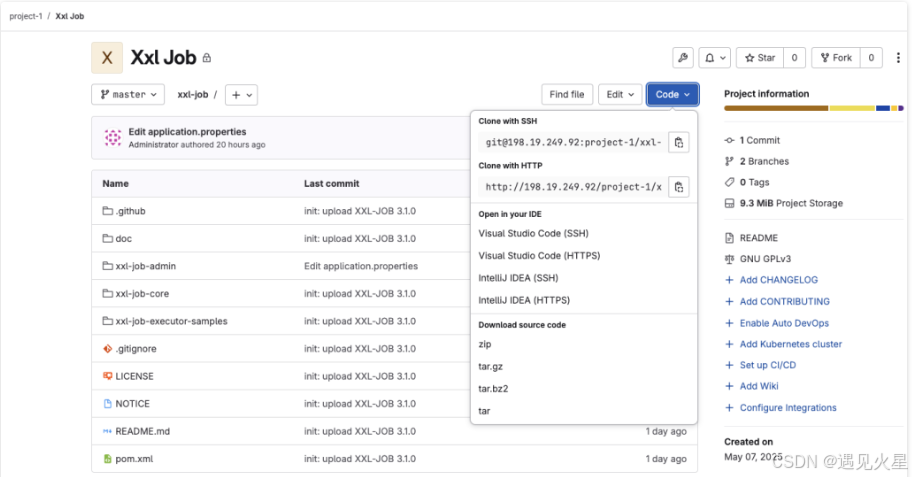The width and height of the screenshot is (912, 477).
Task: Download source code as tar.bz2
Action: [x=493, y=389]
